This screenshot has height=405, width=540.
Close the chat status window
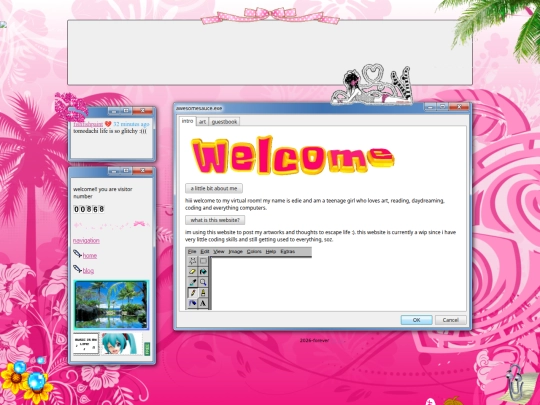click(143, 111)
